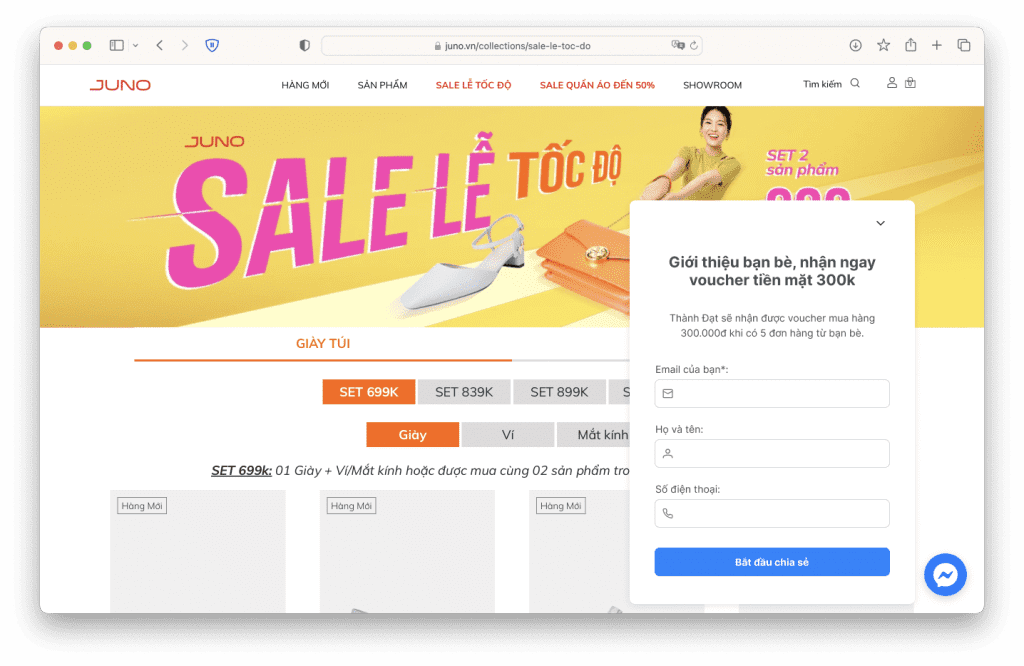Open the shopping bag cart icon

tap(910, 83)
